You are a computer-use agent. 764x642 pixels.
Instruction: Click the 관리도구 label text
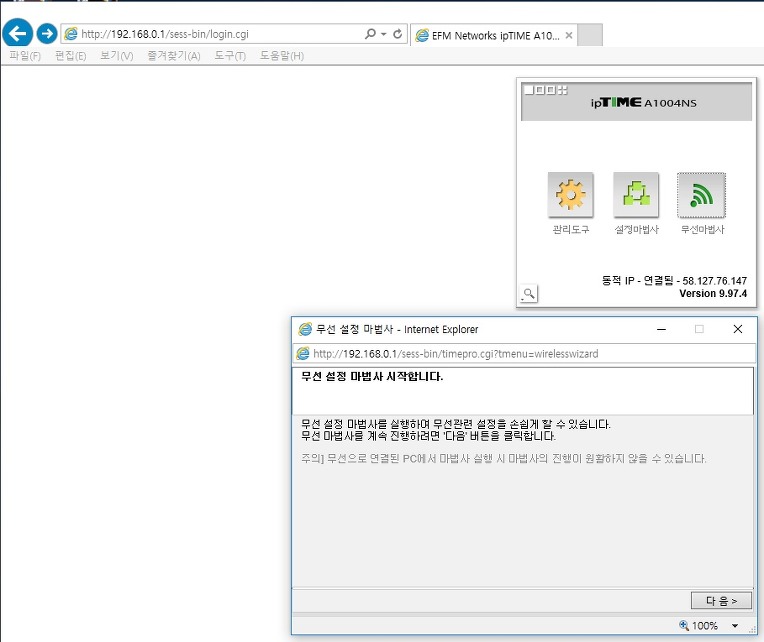[x=571, y=229]
